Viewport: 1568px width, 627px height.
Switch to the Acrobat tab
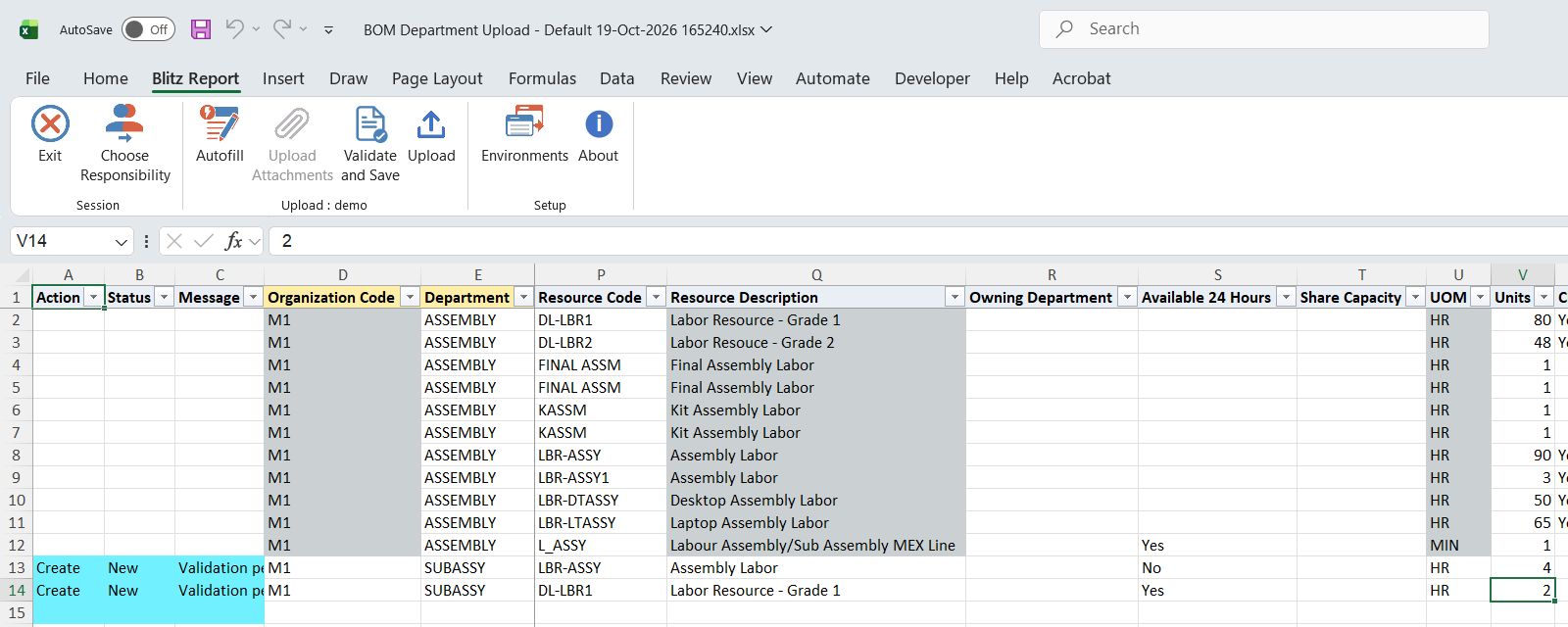coord(1082,78)
